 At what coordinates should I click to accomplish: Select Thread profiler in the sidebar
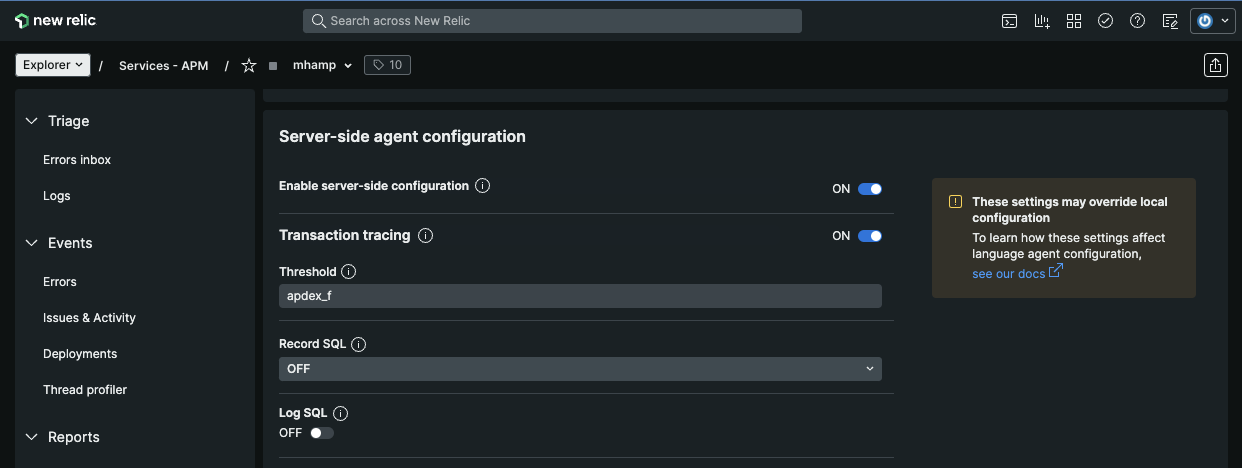coord(85,390)
